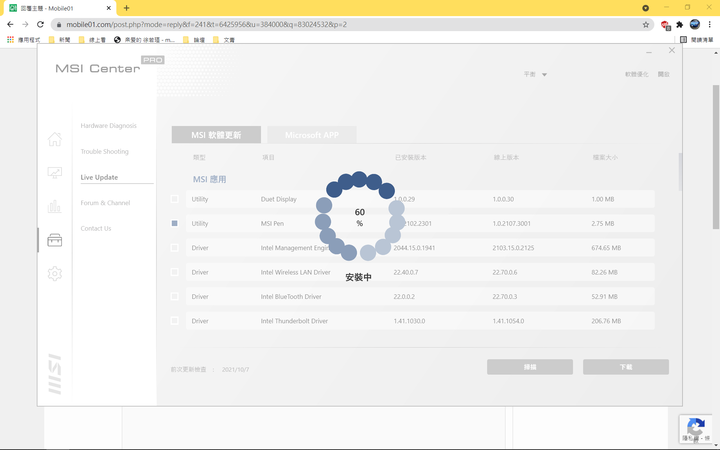Image resolution: width=720 pixels, height=450 pixels.
Task: Bookmark this page with the star icon
Action: (x=646, y=24)
